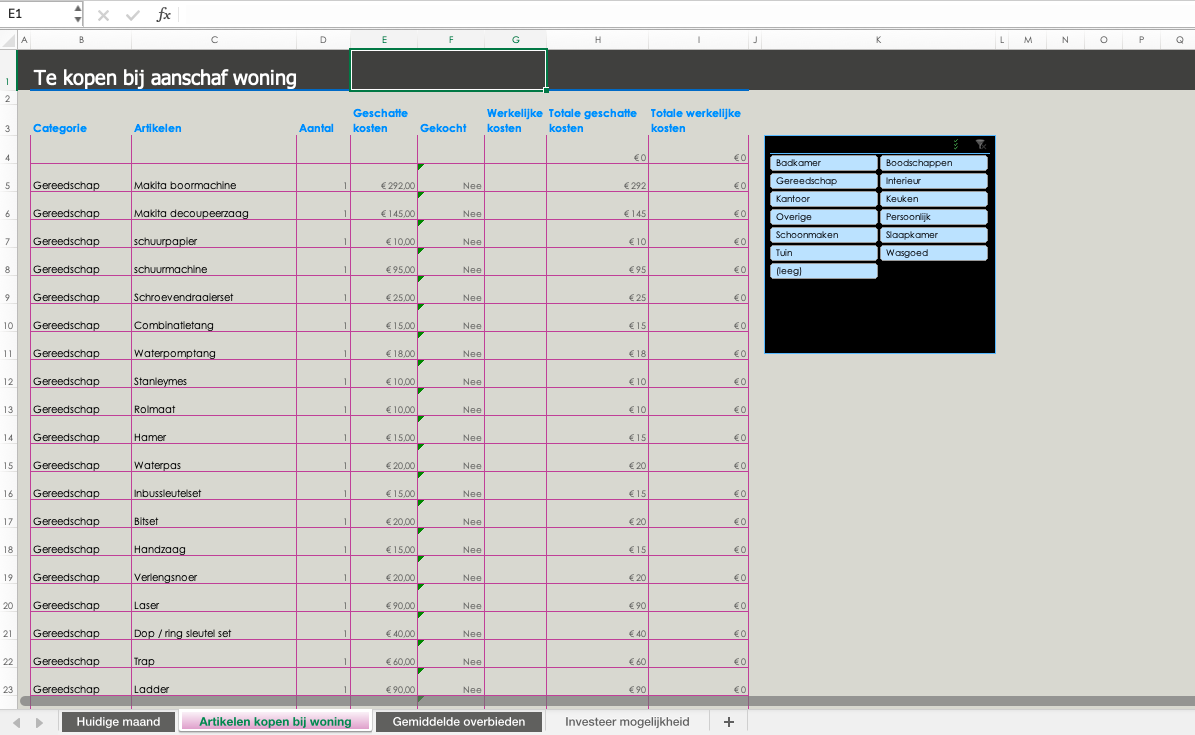Click Nee in the schuurmachine row
This screenshot has width=1195, height=735.
click(451, 262)
